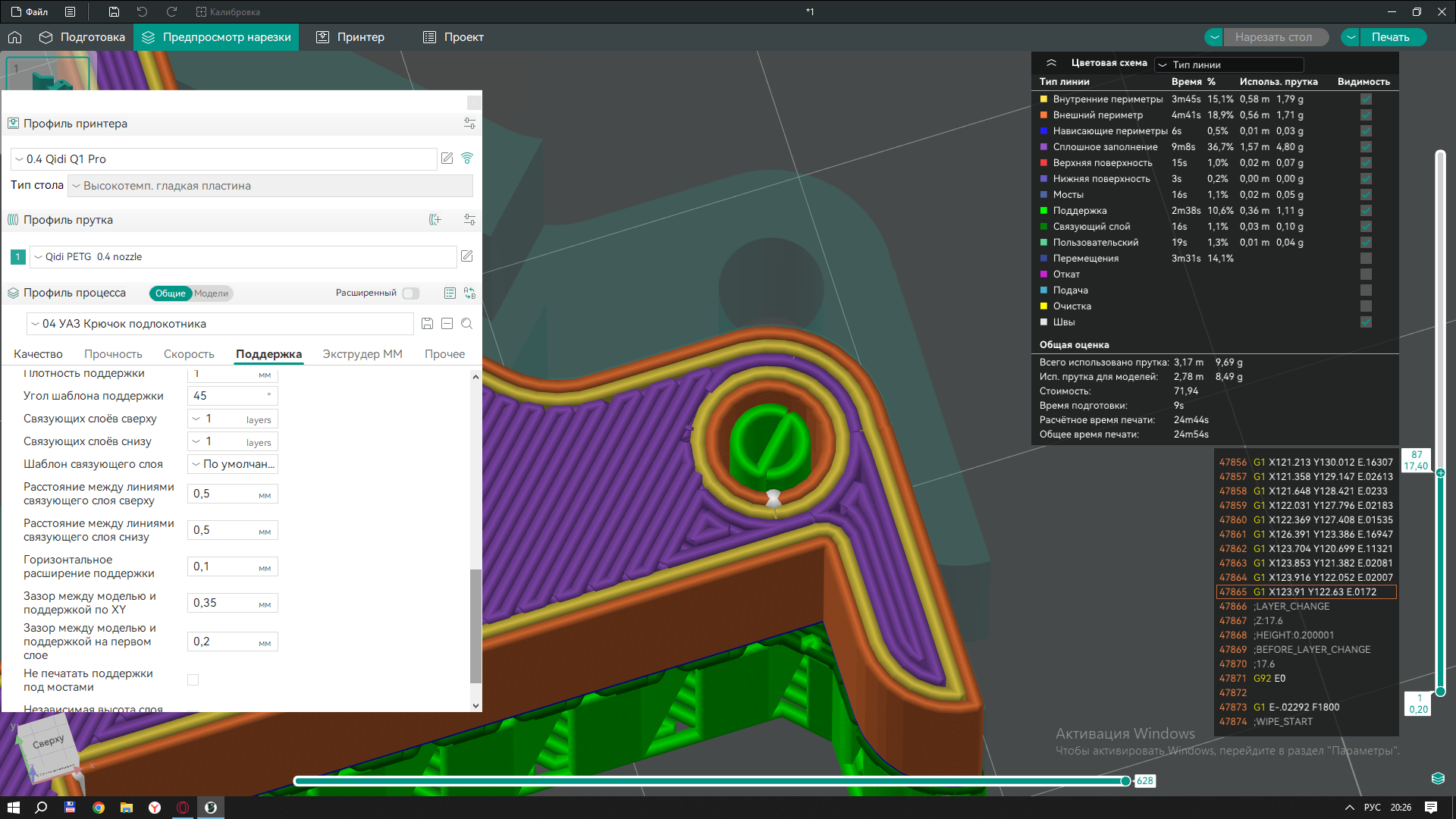Click the vertical layer slider top handle
The width and height of the screenshot is (1456, 819).
coord(1440,472)
